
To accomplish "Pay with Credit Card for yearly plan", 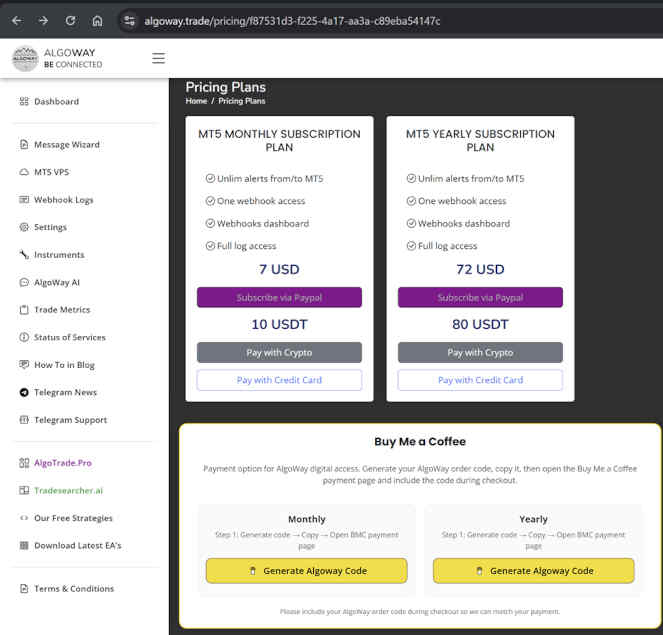I will pos(480,380).
